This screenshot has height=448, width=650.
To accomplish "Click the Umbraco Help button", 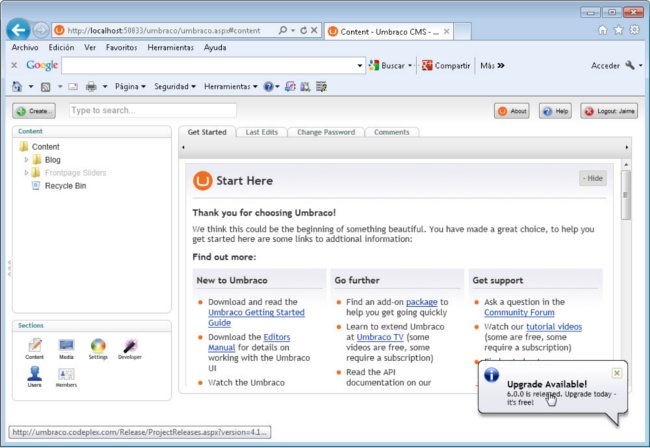I will coord(555,111).
